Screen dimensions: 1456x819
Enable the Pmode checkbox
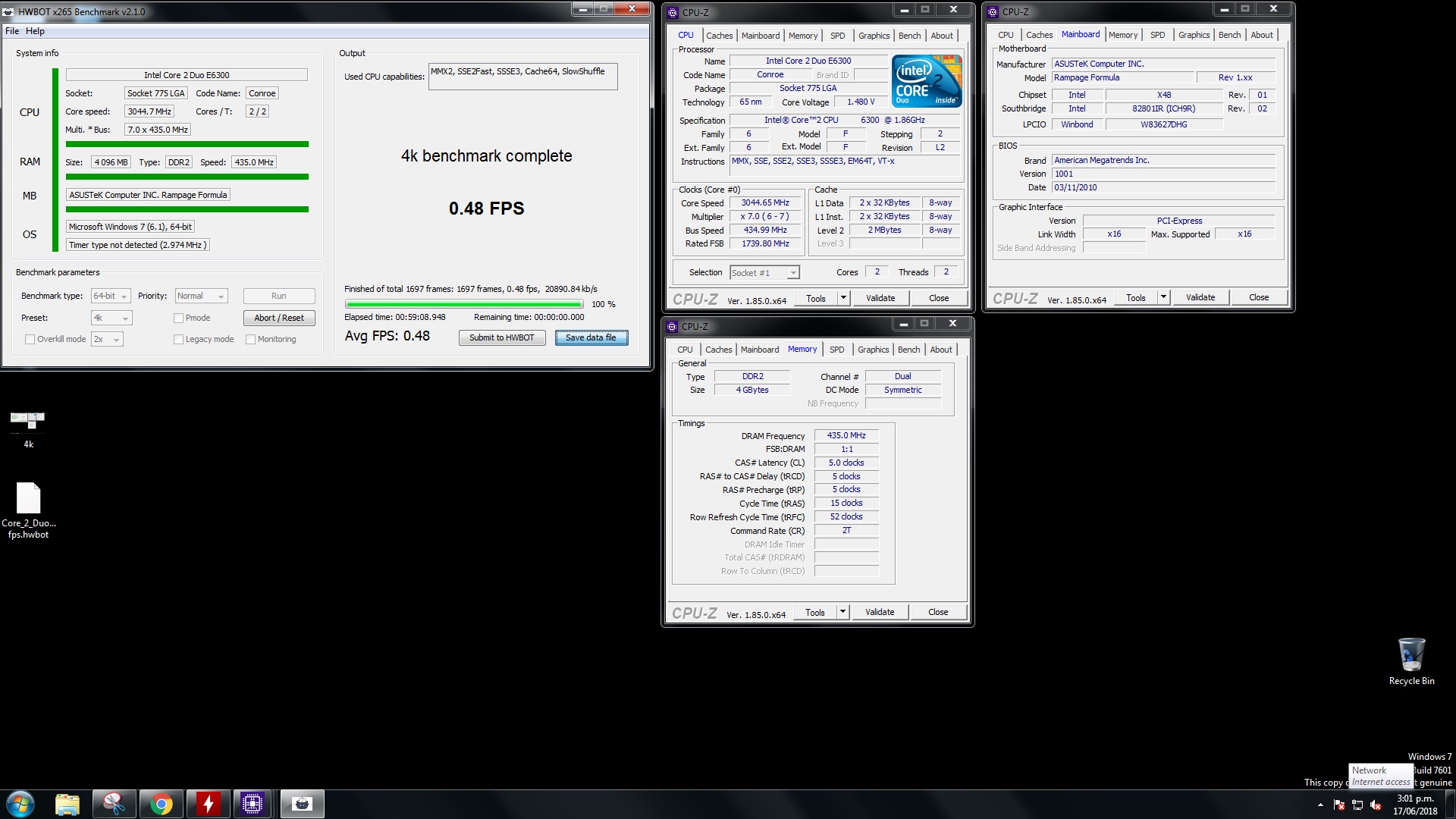coord(179,318)
